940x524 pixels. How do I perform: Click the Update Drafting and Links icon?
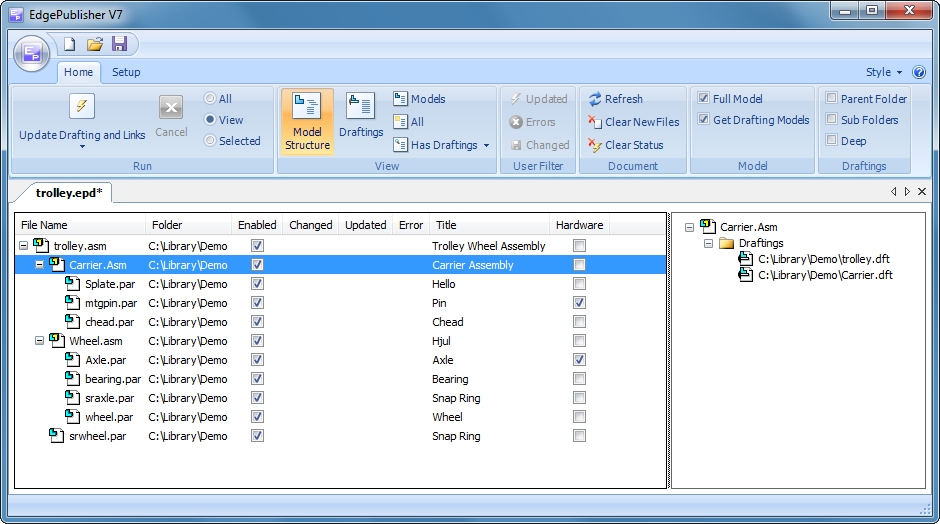pyautogui.click(x=81, y=107)
